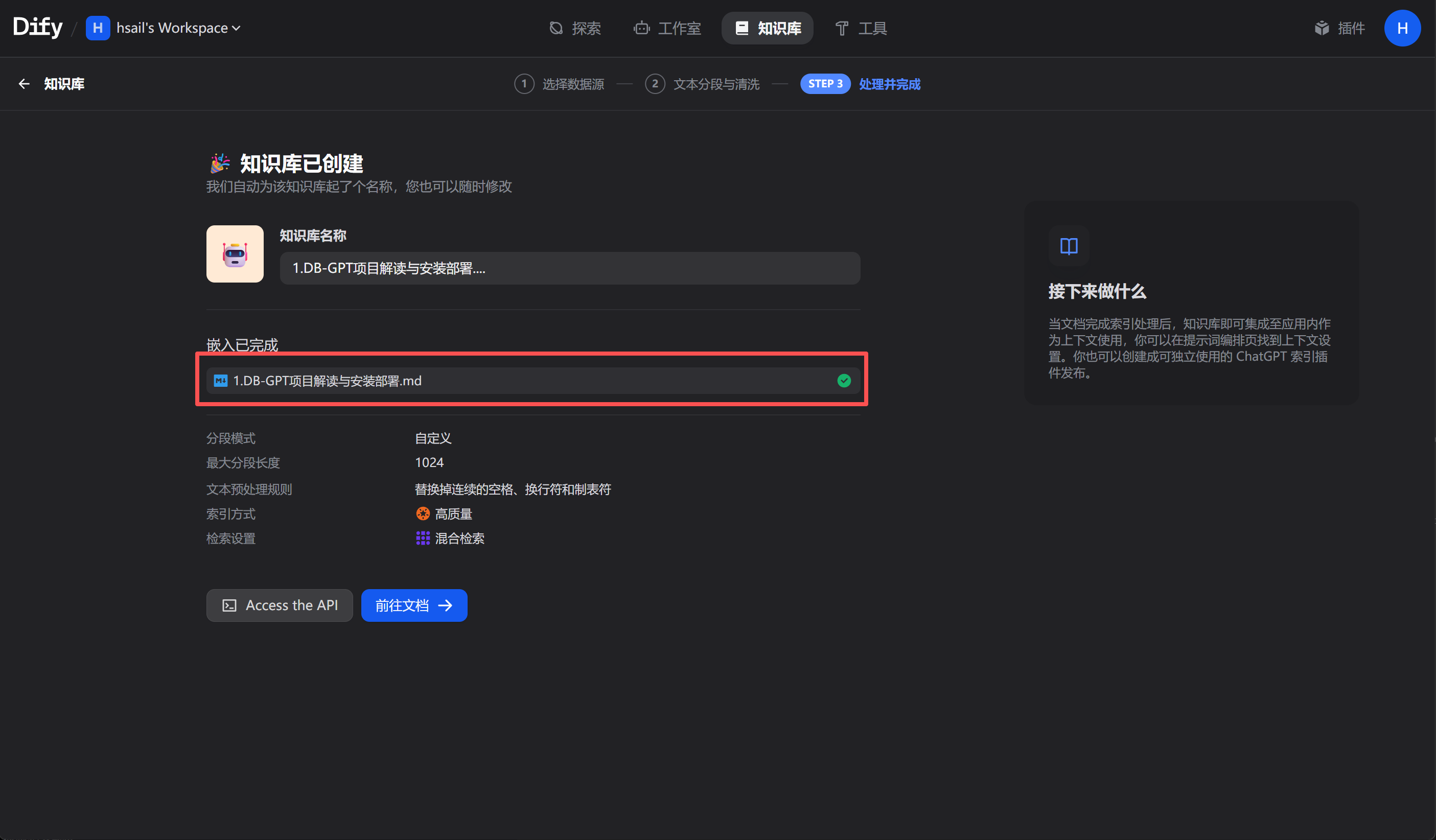
Task: Click the 1024 max segment length value
Action: 429,462
